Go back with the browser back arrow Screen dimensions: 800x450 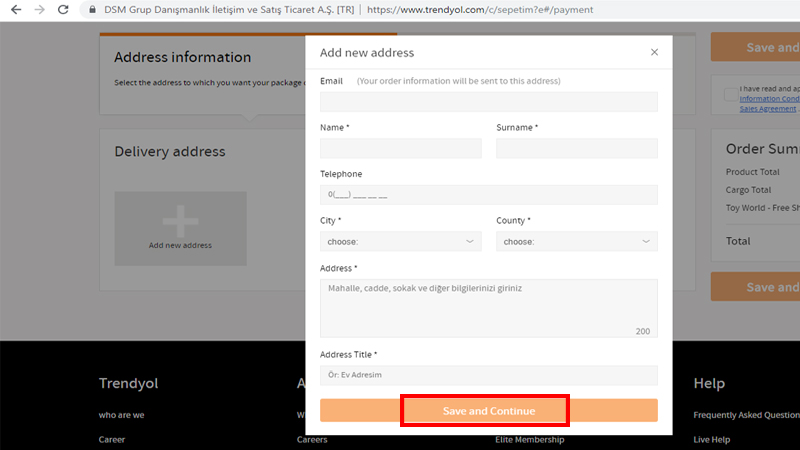[x=16, y=10]
